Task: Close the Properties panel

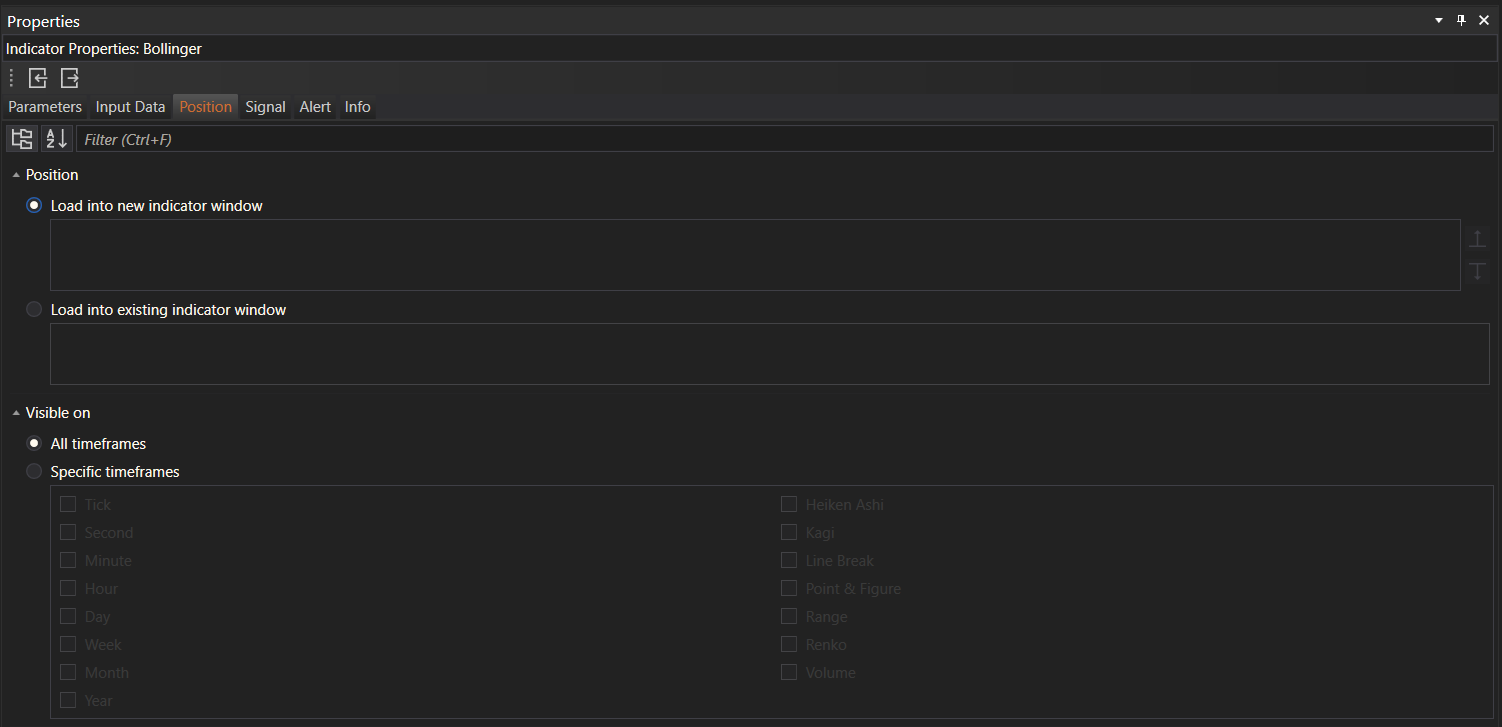Action: click(x=1483, y=20)
